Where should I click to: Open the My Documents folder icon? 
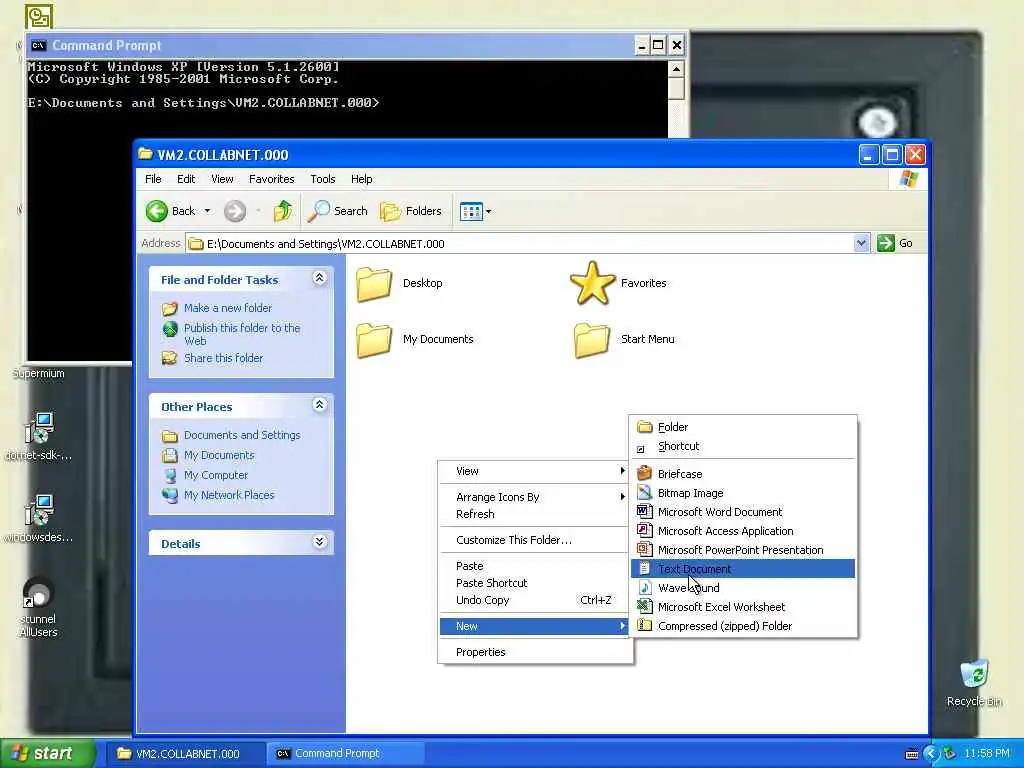tap(374, 340)
